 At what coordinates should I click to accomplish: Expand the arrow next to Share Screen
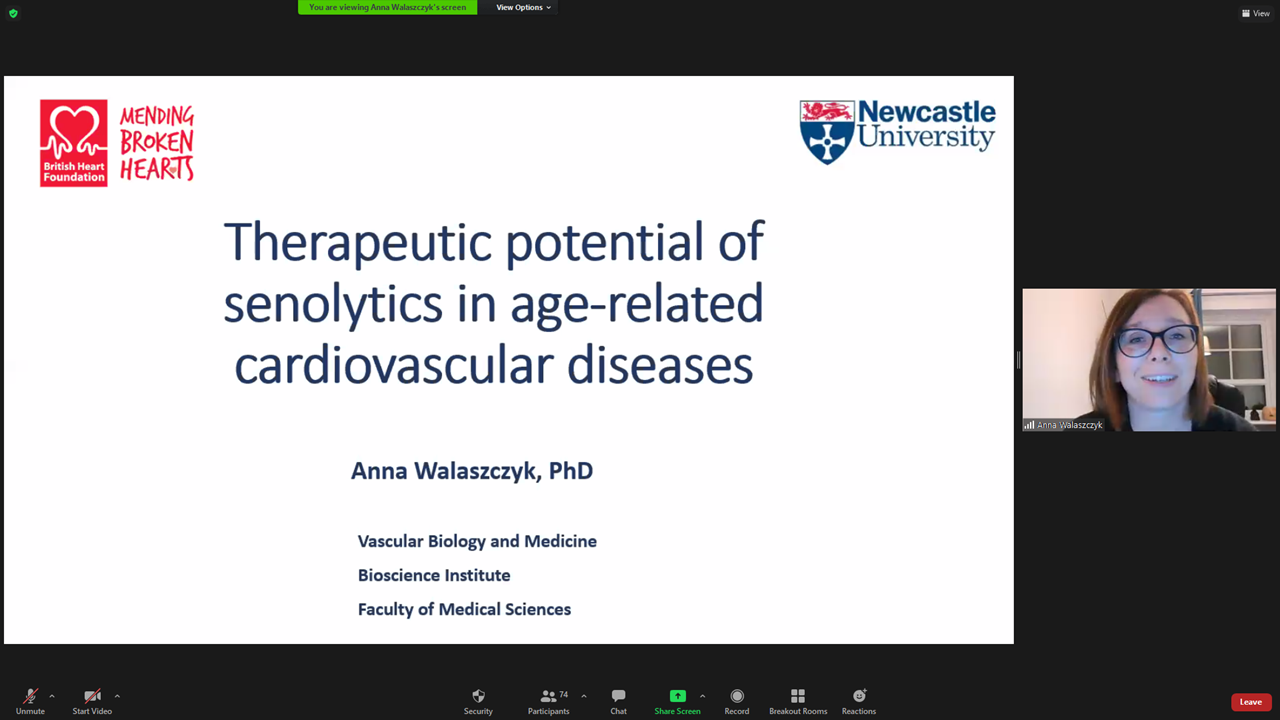pyautogui.click(x=702, y=696)
